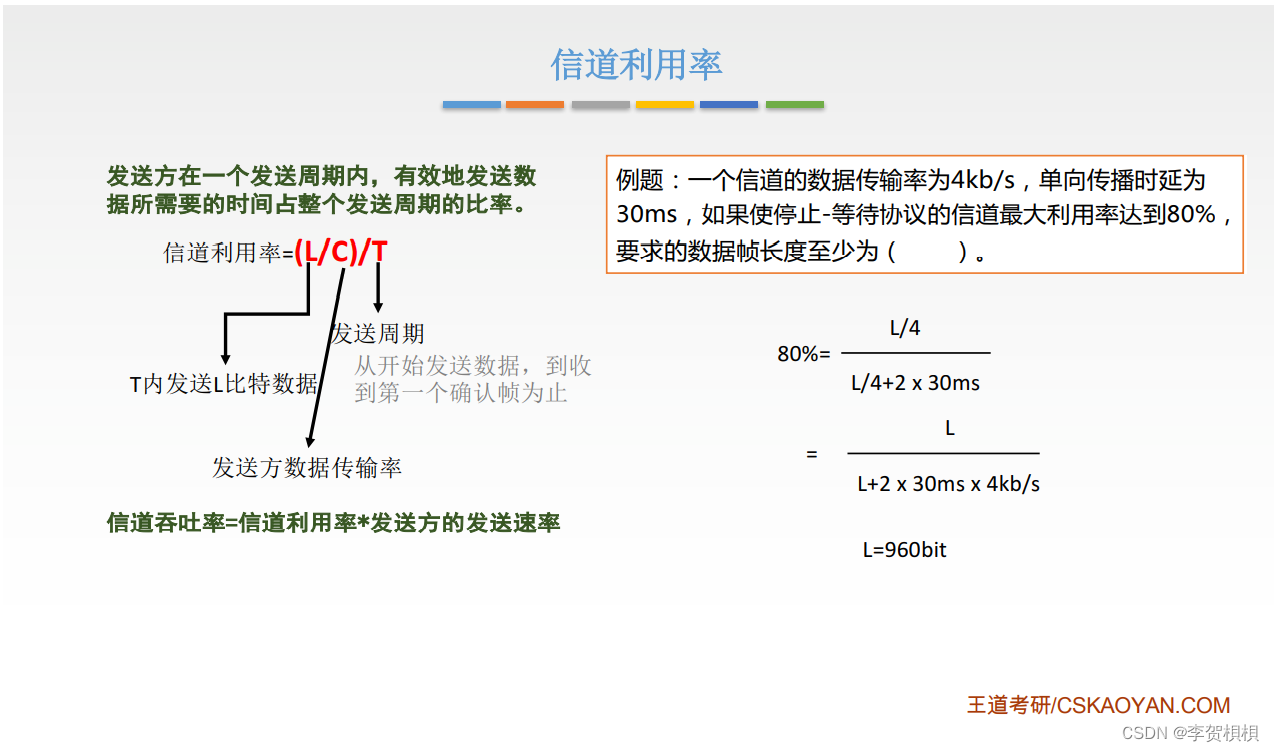Click the green line 信道吞吐率=信道利用率*发送方的发送速率
The height and width of the screenshot is (752, 1274).
334,522
